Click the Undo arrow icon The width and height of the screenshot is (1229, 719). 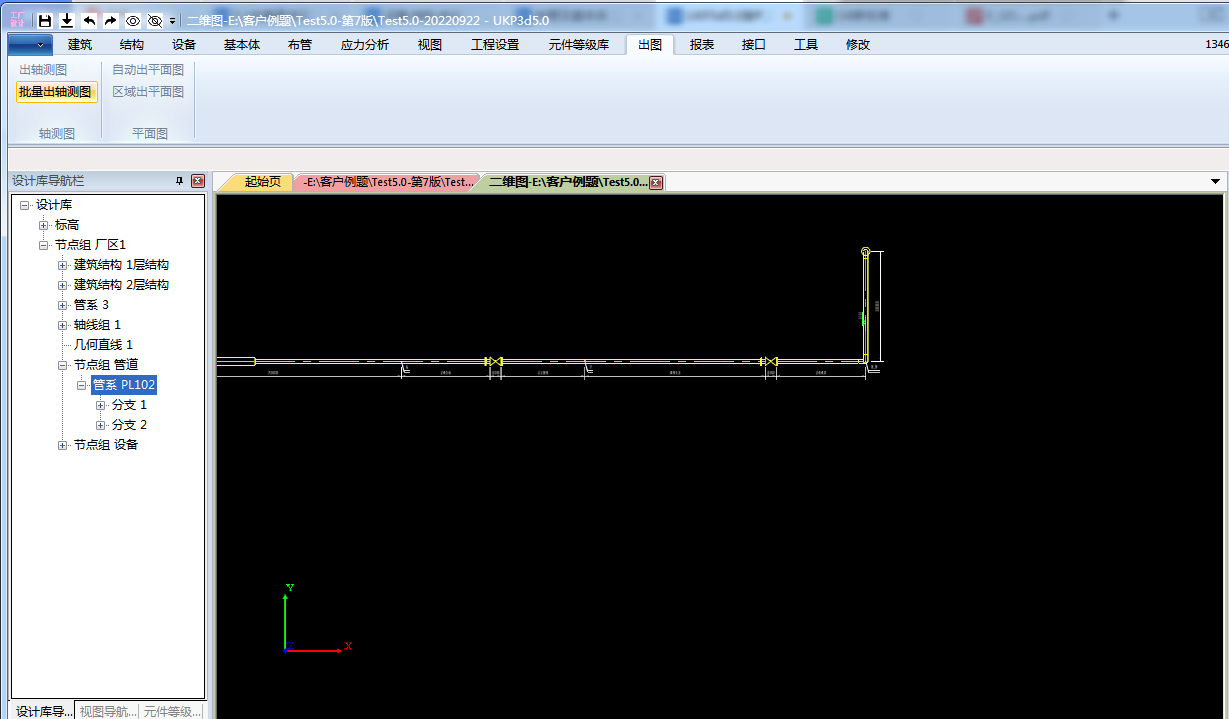coord(89,20)
